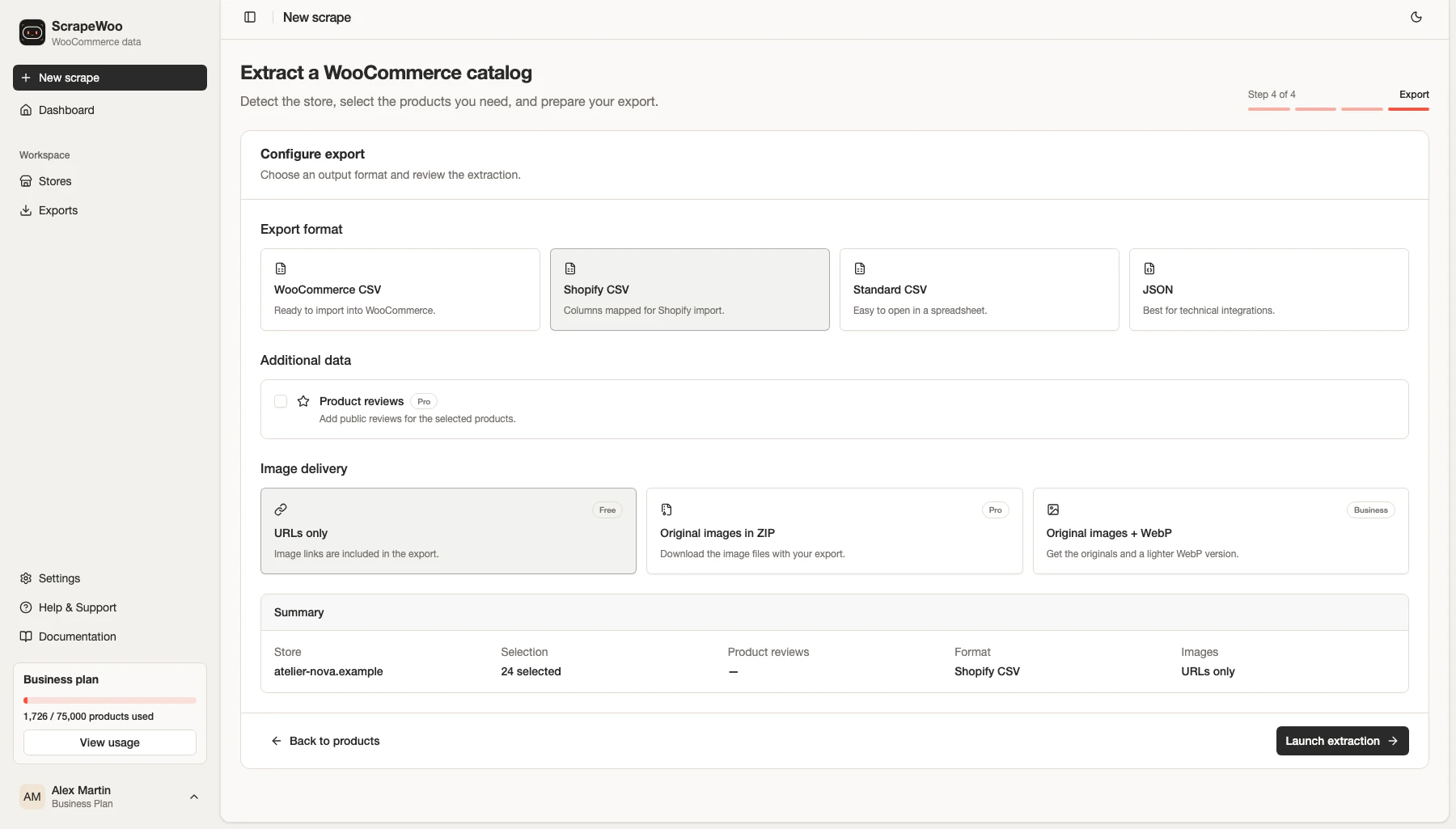Click the Pro badge on ZIP card
The width and height of the screenshot is (1456, 829).
pyautogui.click(x=995, y=510)
